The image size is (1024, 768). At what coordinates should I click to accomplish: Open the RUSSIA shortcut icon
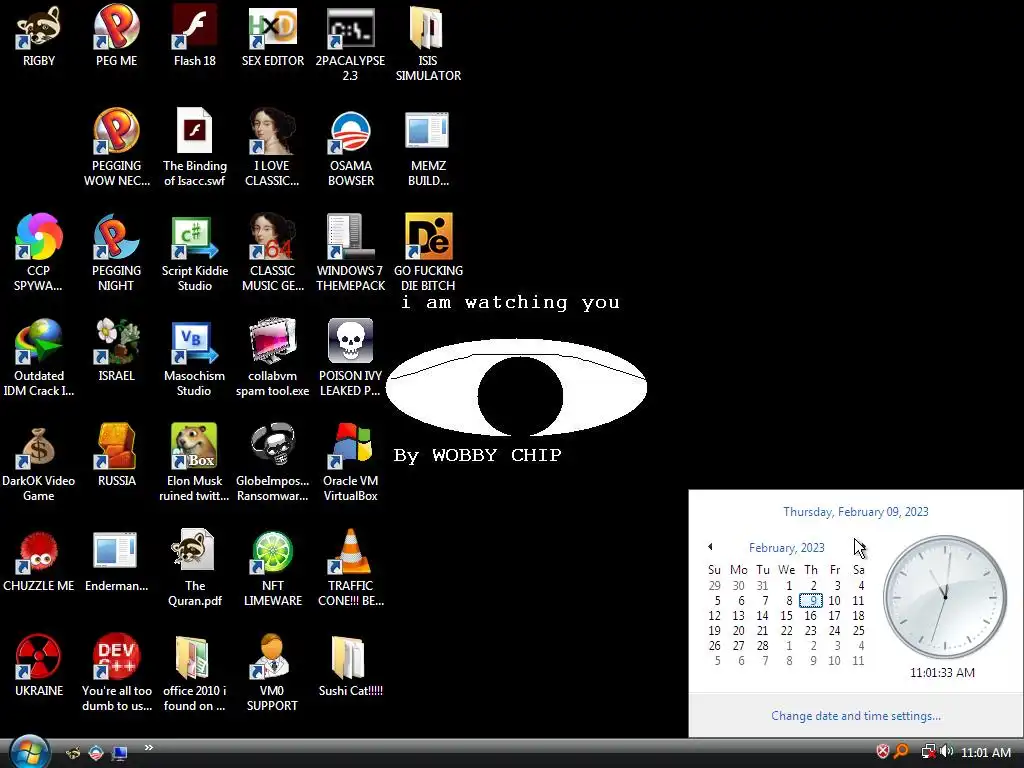point(116,456)
